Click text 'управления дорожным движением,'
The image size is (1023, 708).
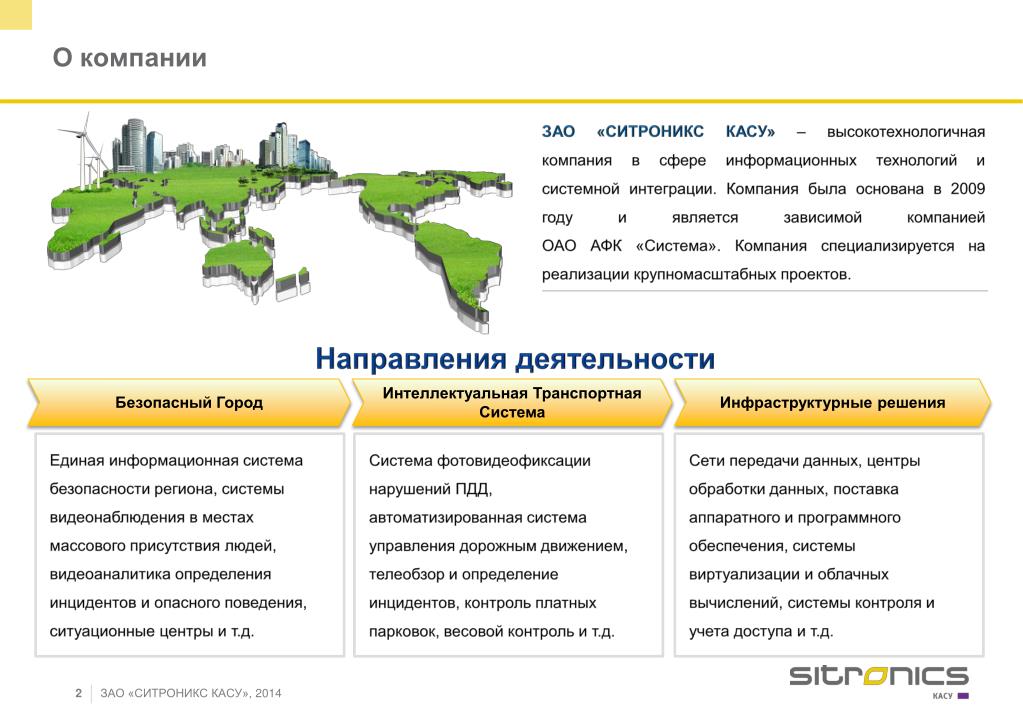pos(498,546)
